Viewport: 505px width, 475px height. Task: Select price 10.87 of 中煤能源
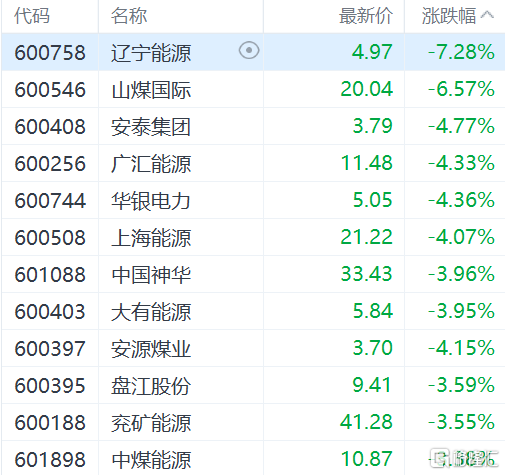[x=367, y=459]
